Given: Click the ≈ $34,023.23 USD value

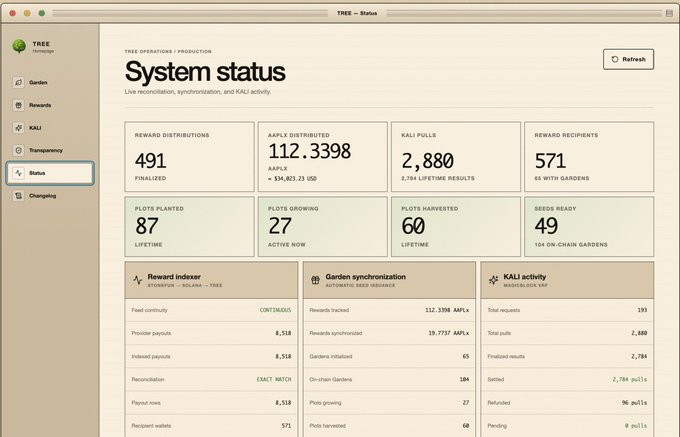Looking at the screenshot, I should [x=292, y=179].
